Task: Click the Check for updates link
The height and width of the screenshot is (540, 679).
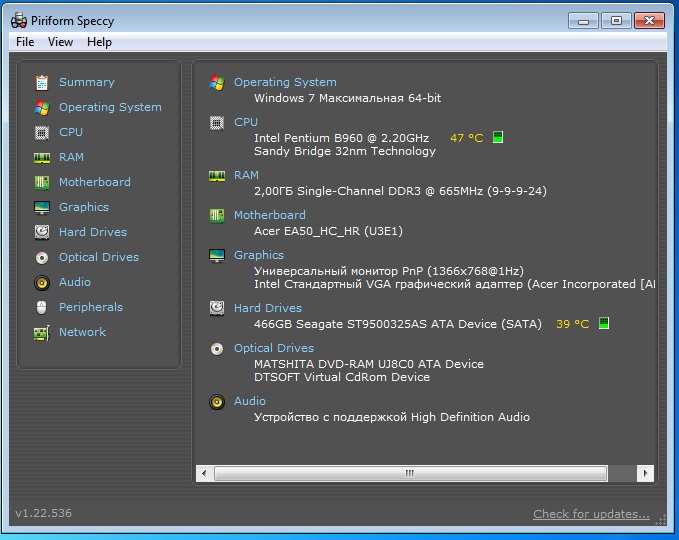Action: [x=591, y=514]
